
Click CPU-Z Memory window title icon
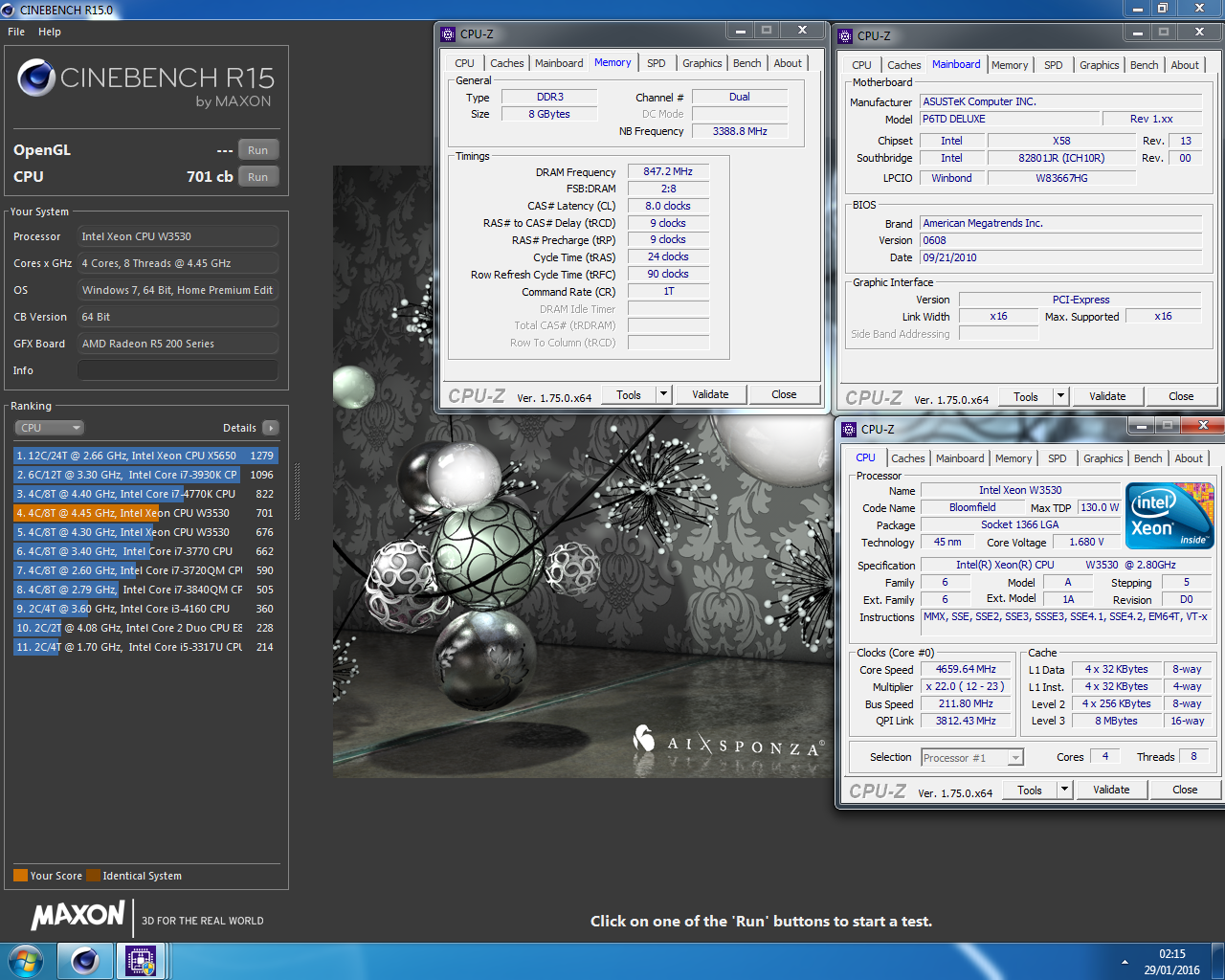click(x=448, y=33)
